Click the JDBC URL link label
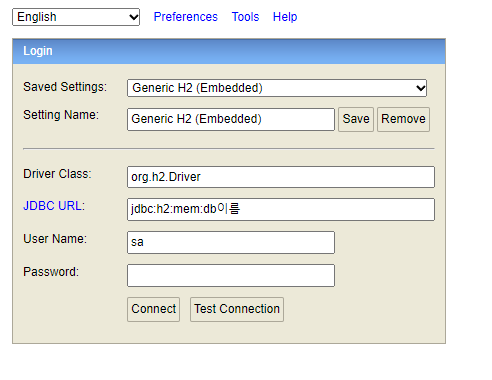The width and height of the screenshot is (492, 380). click(54, 206)
